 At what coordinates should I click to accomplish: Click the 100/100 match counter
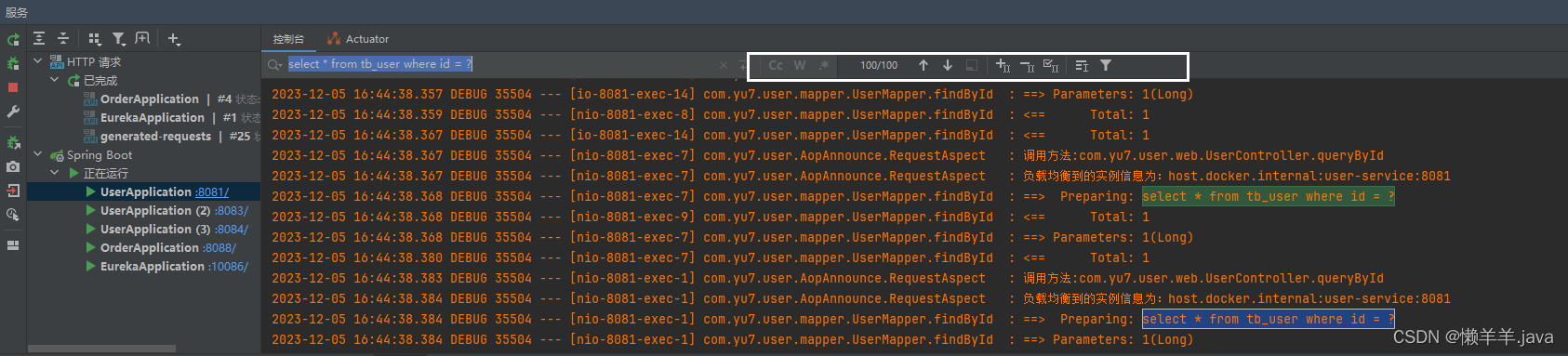[879, 65]
